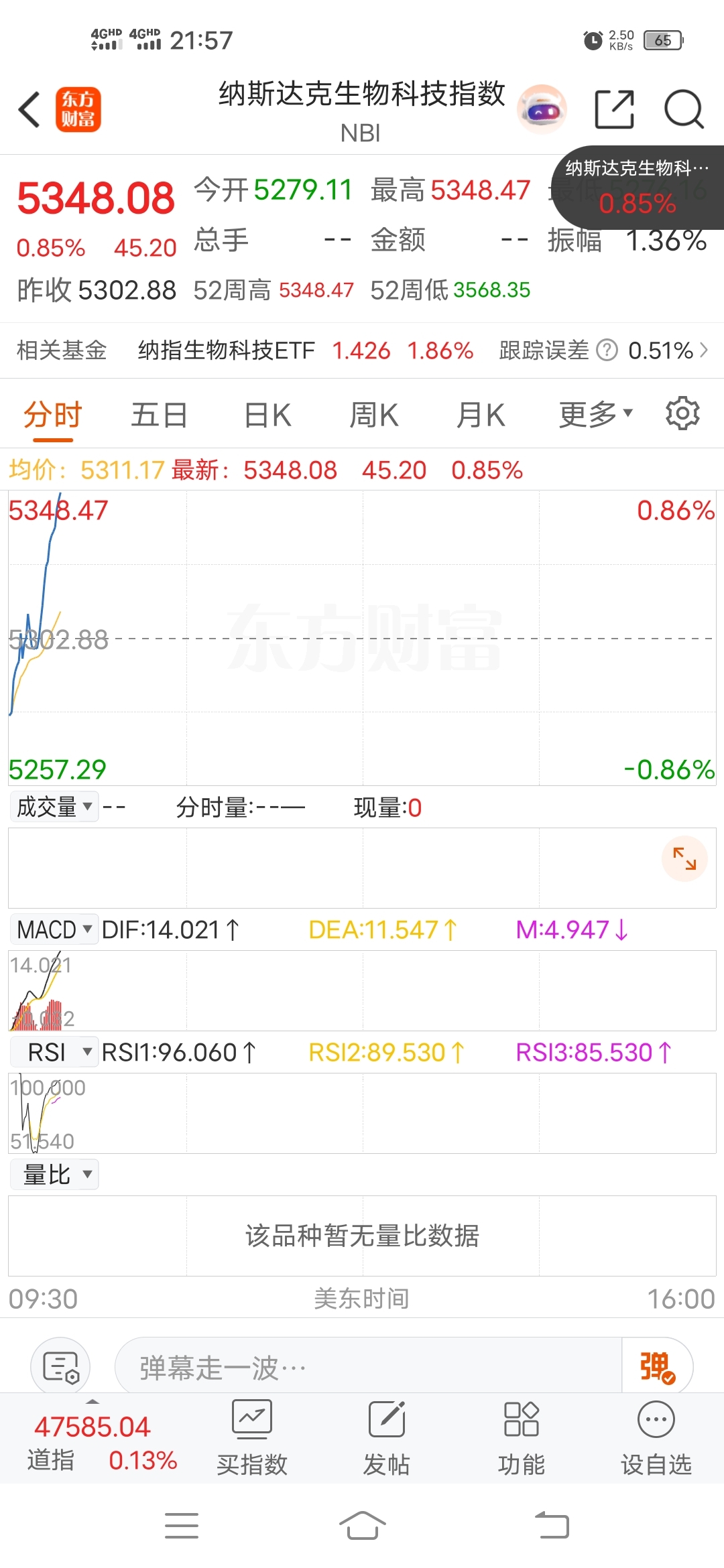Open the 纳指生物科技ETF related fund link
Viewport: 724px width, 1568px height.
tap(227, 350)
